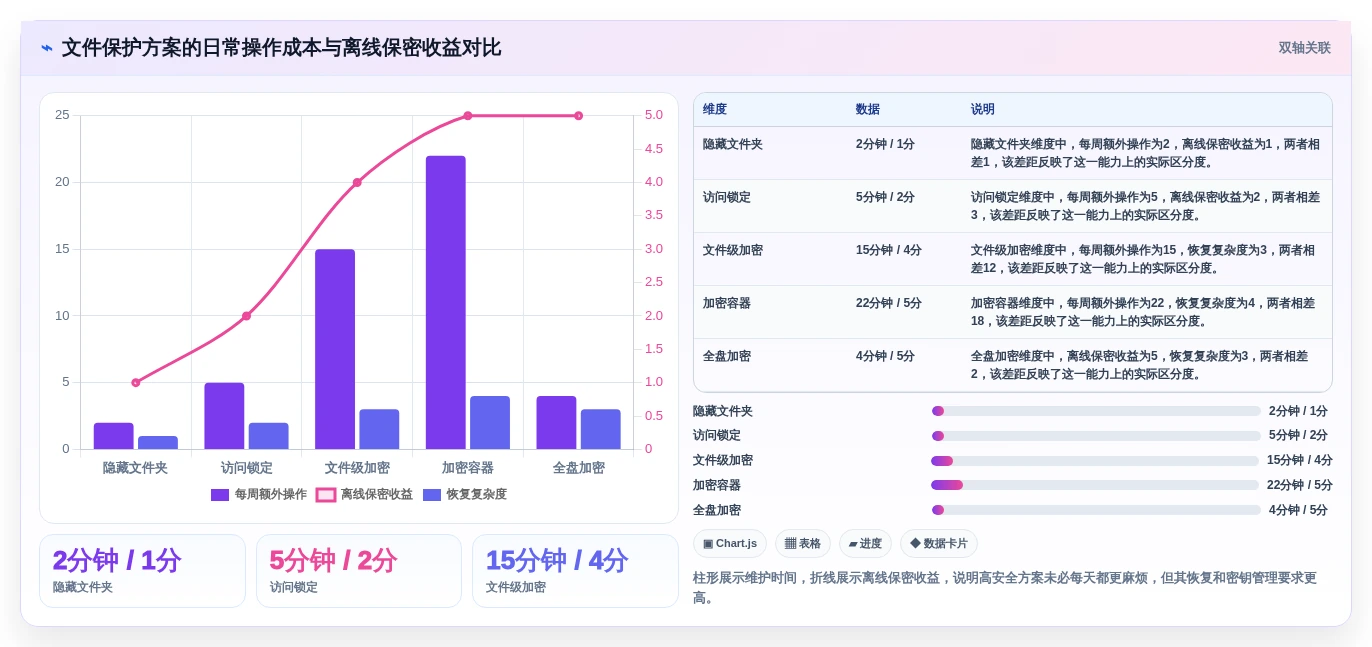Click the 加密容器 x-axis label
Image resolution: width=1372 pixels, height=647 pixels.
tap(467, 468)
